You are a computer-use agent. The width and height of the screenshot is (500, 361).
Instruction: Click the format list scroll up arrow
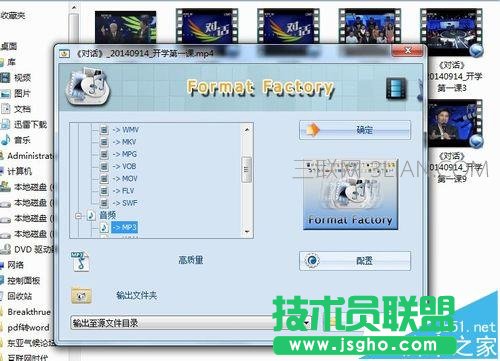pyautogui.click(x=247, y=129)
